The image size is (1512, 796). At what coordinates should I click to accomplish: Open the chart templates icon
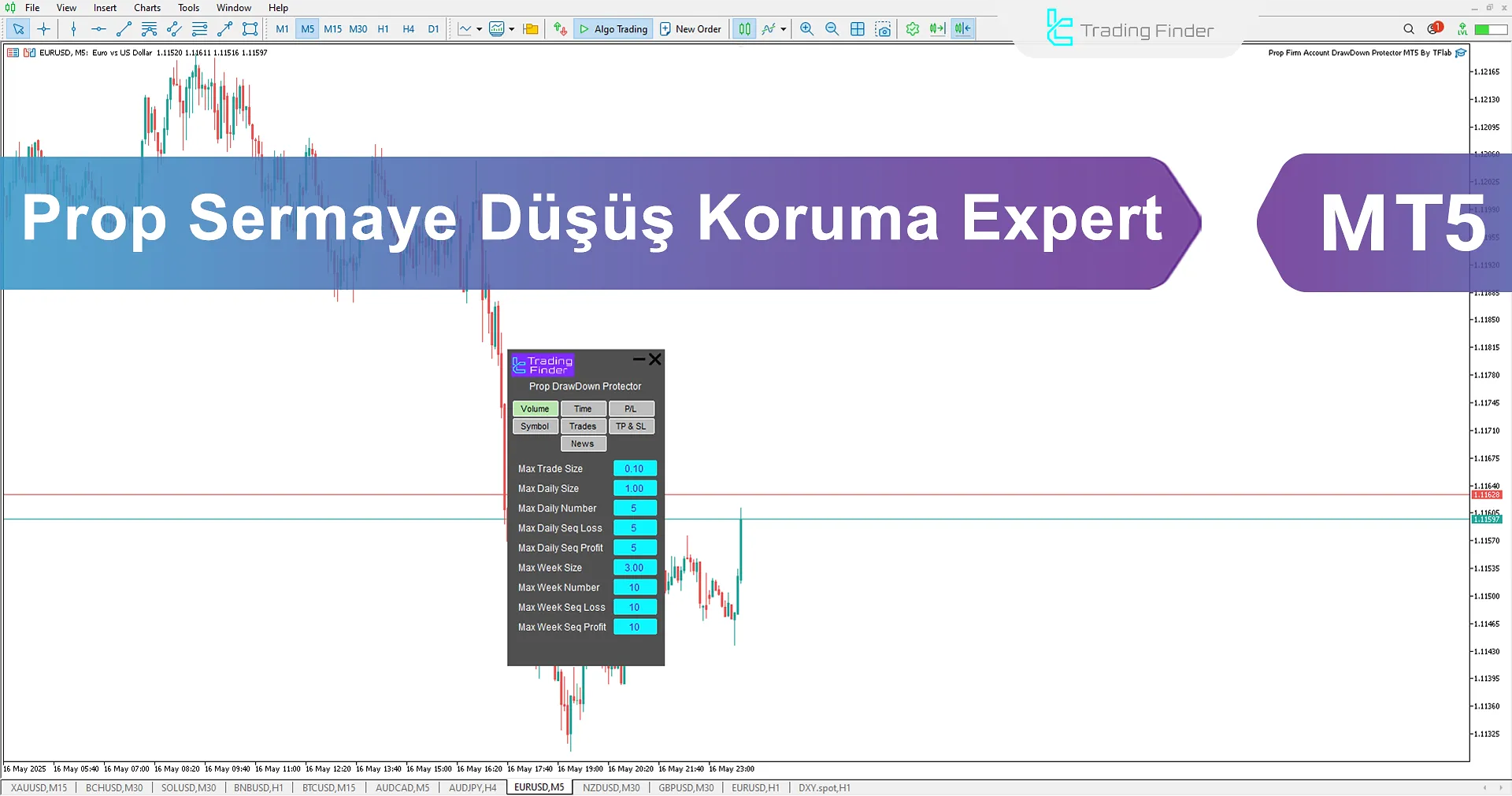[497, 29]
